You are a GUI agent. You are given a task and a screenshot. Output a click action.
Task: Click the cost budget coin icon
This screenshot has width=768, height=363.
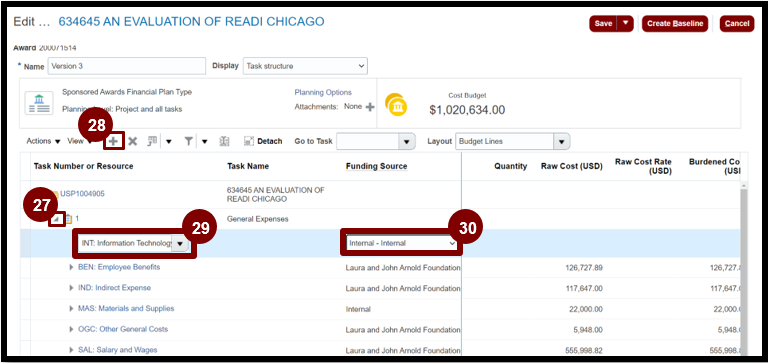coord(396,105)
